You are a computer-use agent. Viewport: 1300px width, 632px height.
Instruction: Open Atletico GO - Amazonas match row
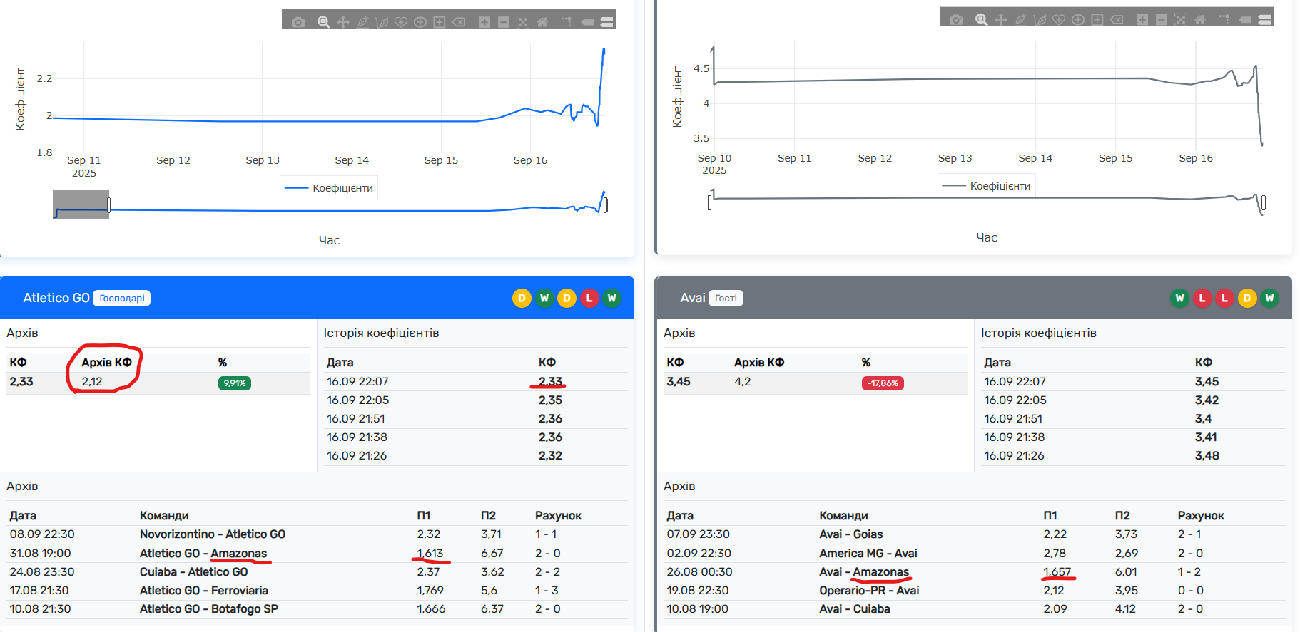[x=203, y=553]
